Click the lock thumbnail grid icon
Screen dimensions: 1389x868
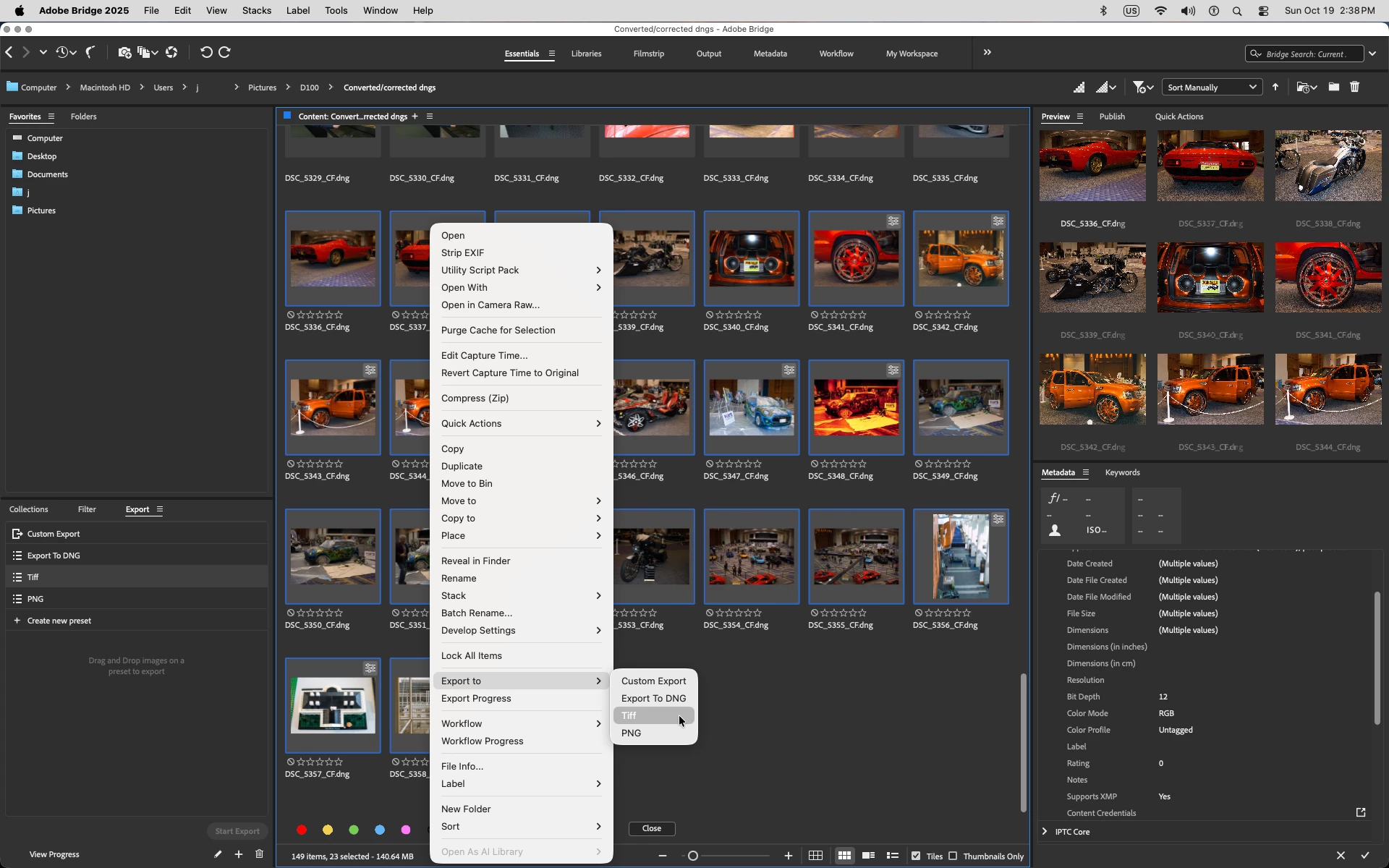[x=815, y=856]
